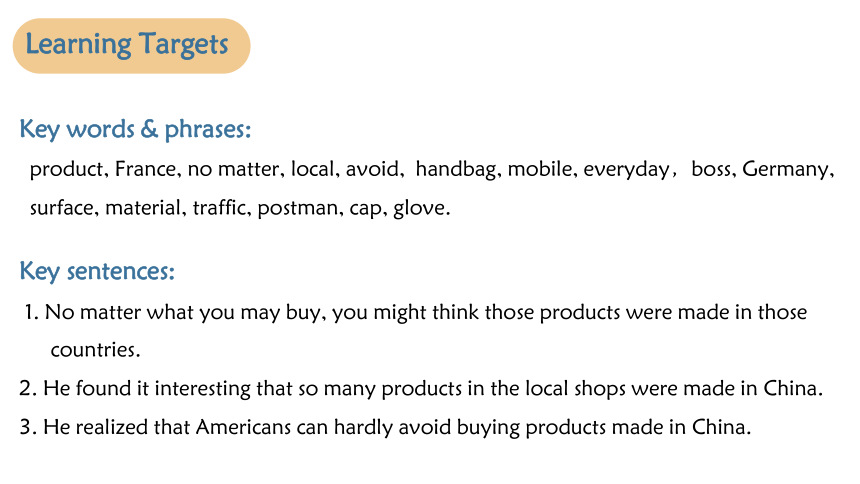Select sentence 2 beginning 'He found it interesting'
This screenshot has width=860, height=484.
click(x=421, y=389)
